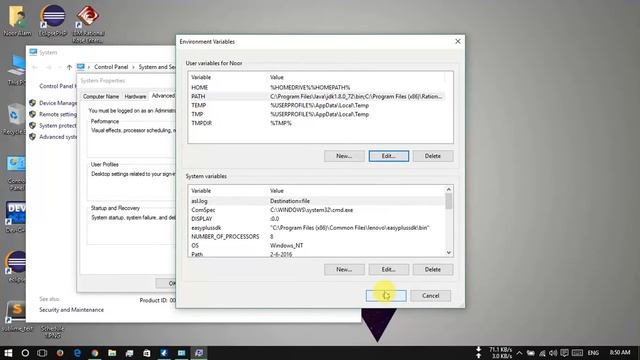The image size is (640, 360).
Task: Launch Eclipse PHP desktop shortcut
Action: coord(53,21)
